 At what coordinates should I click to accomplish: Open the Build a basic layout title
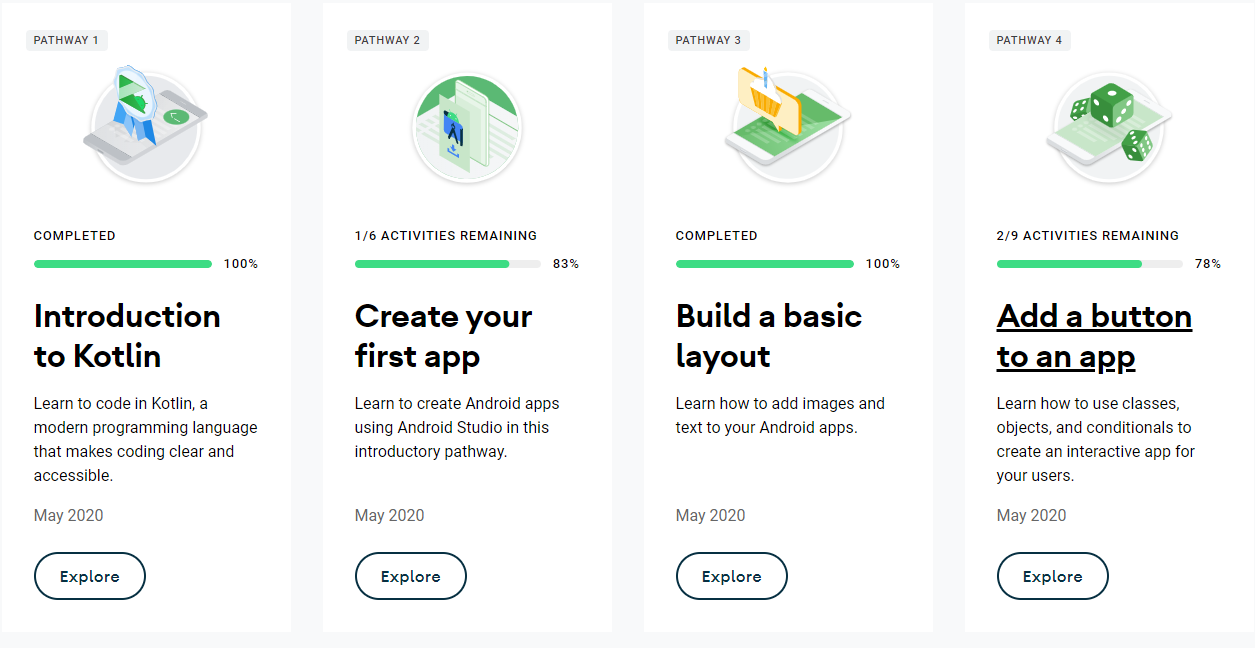pos(769,335)
